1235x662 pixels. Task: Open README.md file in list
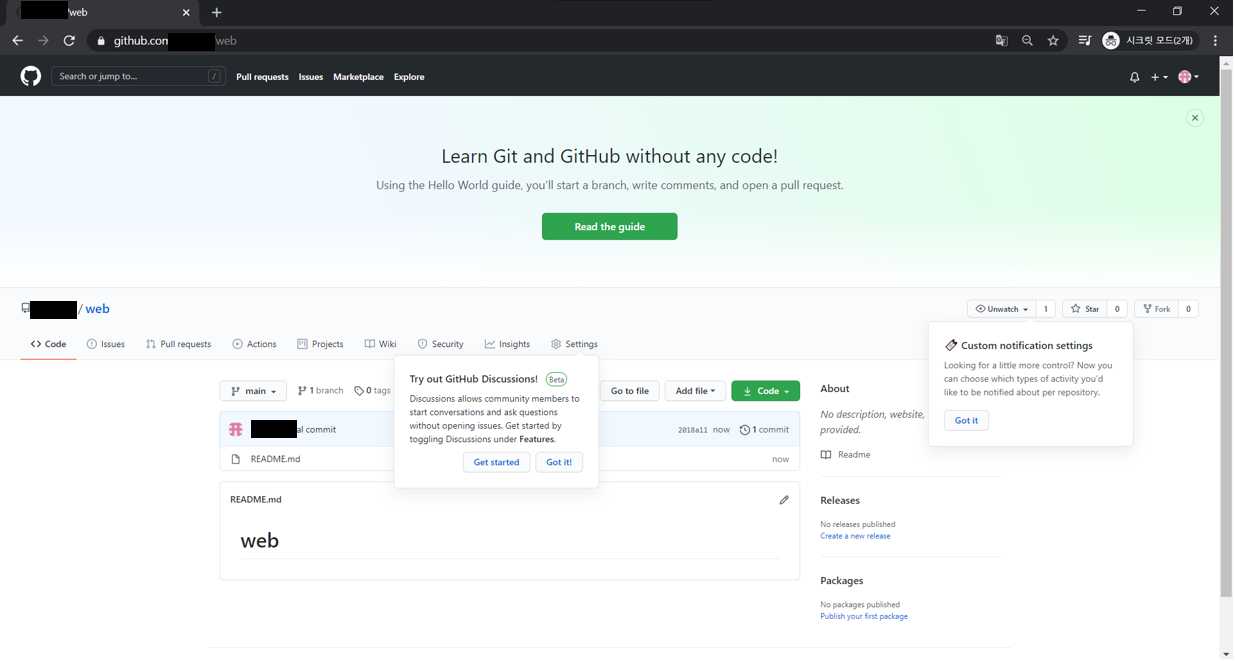[275, 459]
